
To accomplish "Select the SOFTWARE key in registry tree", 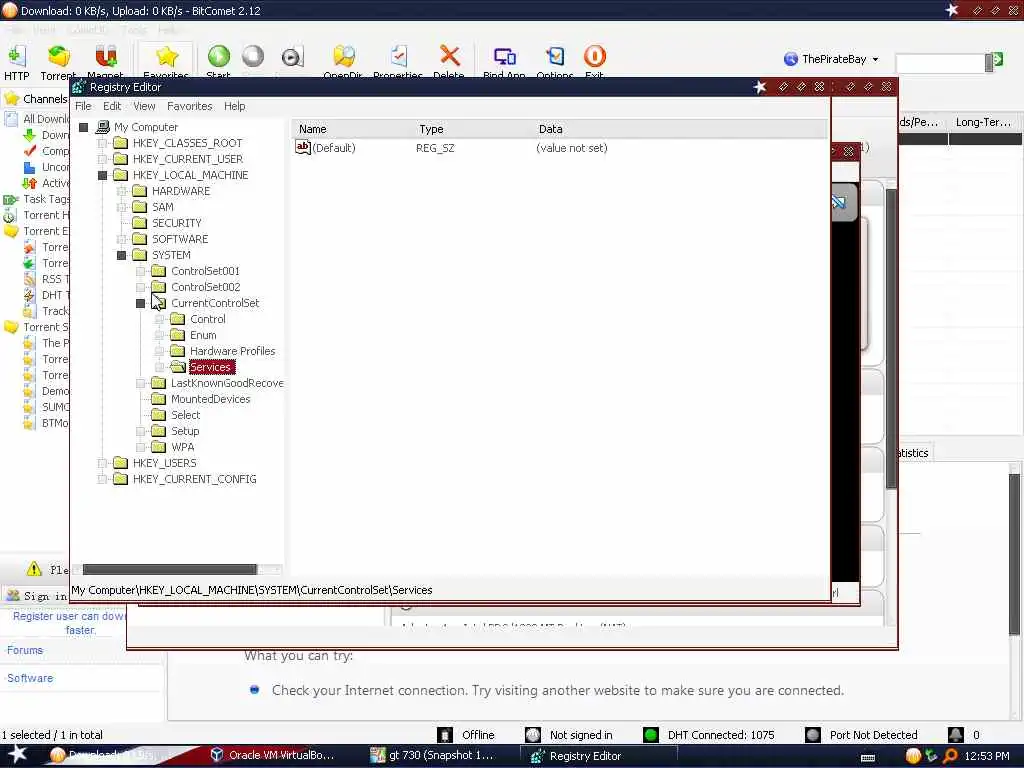I will click(180, 239).
